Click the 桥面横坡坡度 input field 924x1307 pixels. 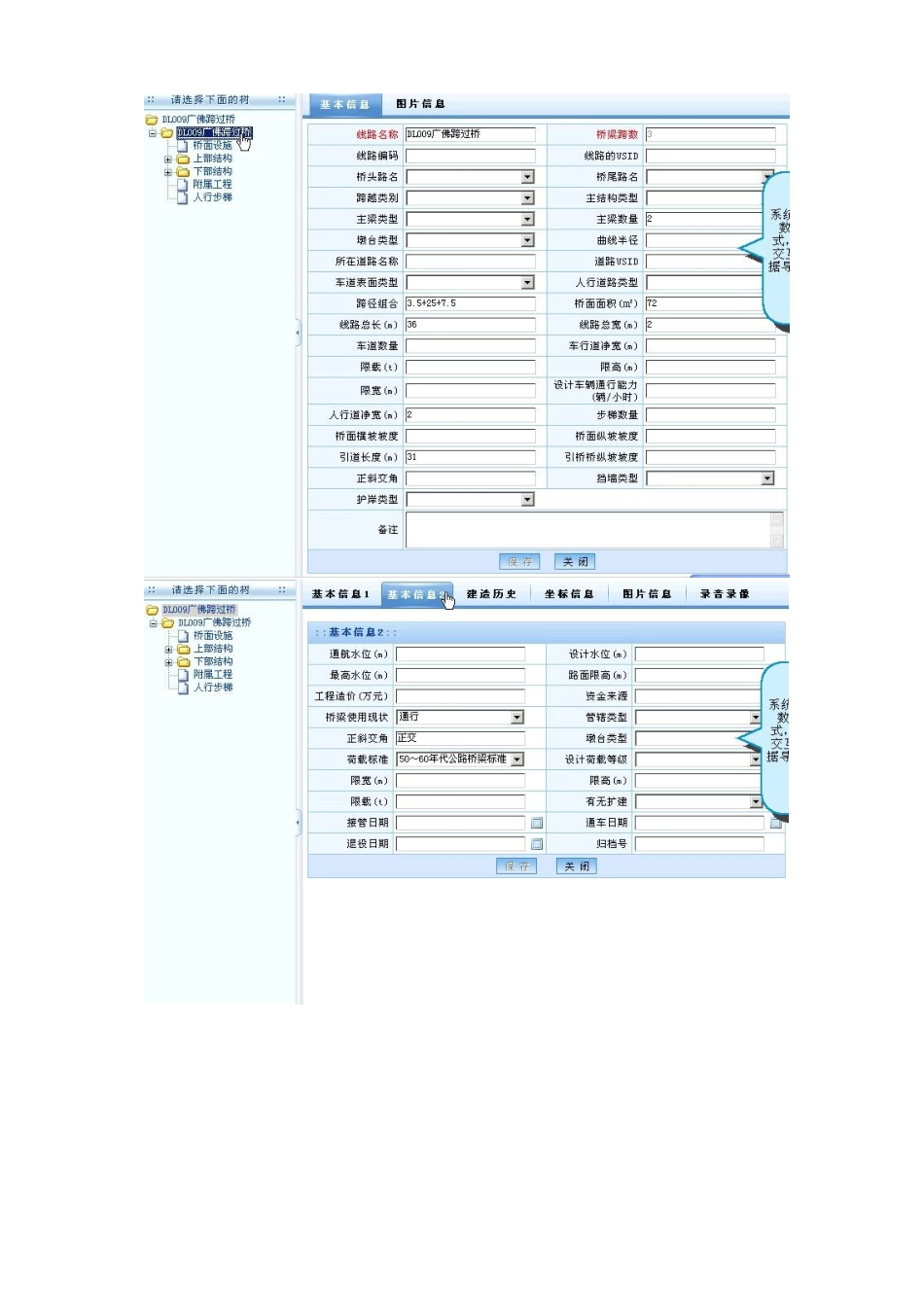tap(471, 437)
